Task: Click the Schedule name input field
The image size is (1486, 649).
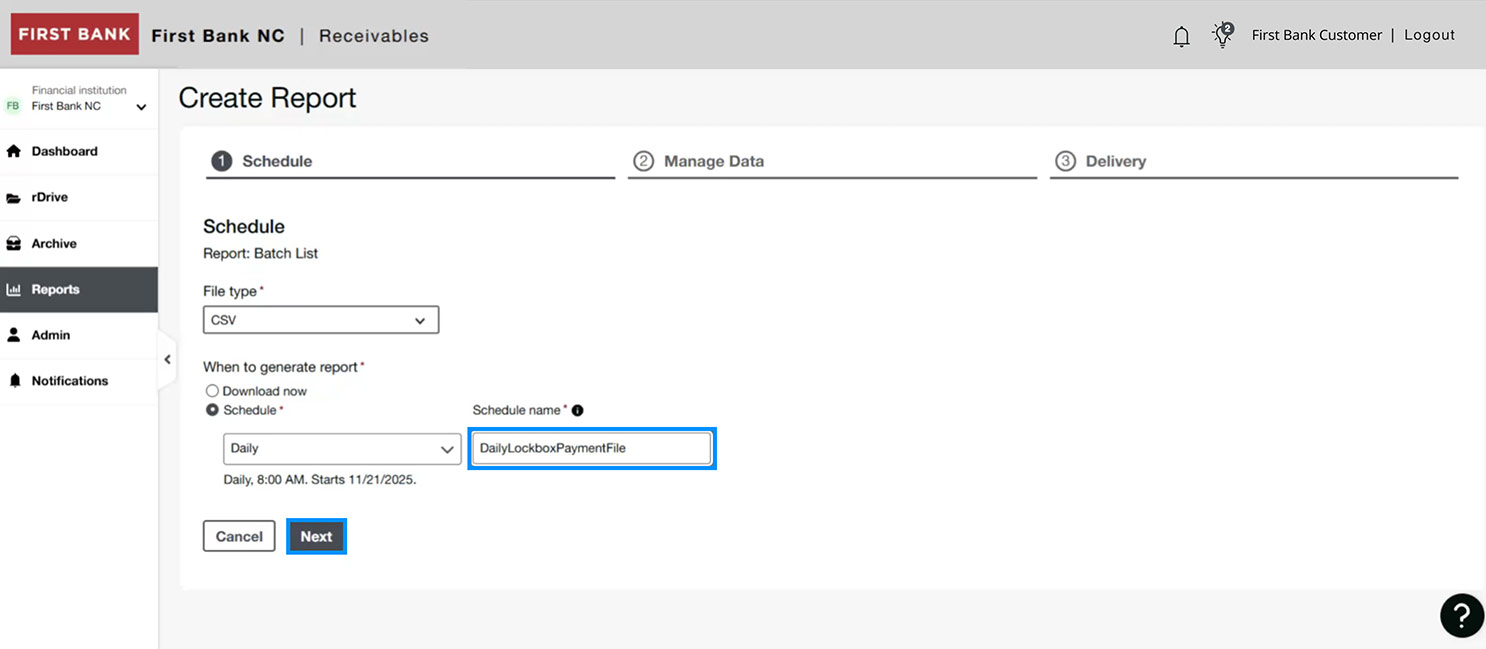Action: [591, 448]
